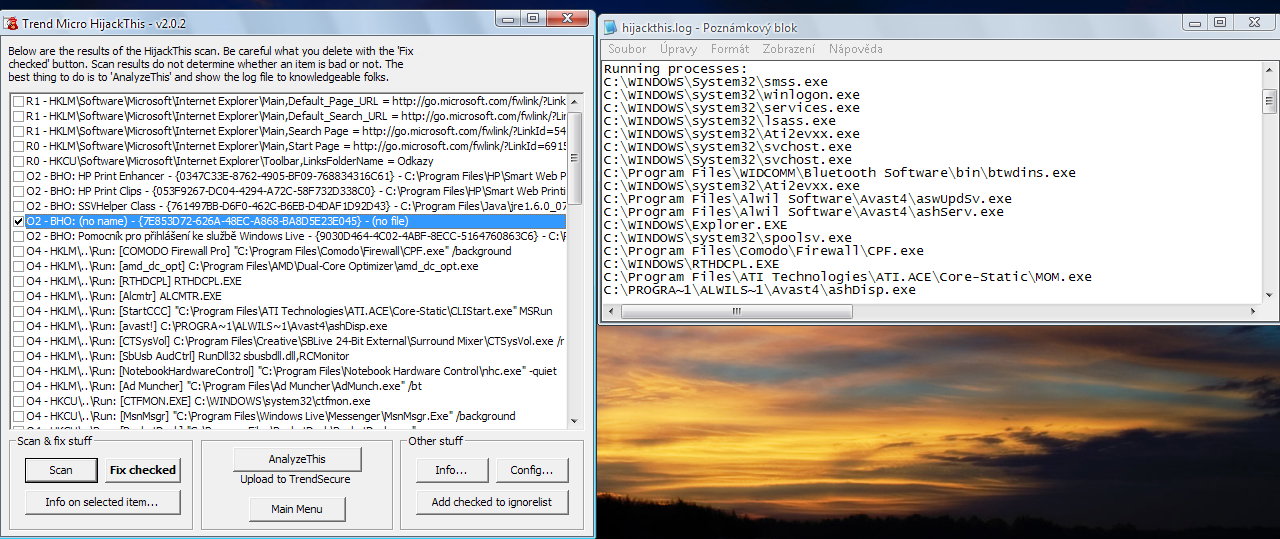Click the MOM.exe line in Notepad
The height and width of the screenshot is (539, 1280).
pyautogui.click(x=847, y=277)
